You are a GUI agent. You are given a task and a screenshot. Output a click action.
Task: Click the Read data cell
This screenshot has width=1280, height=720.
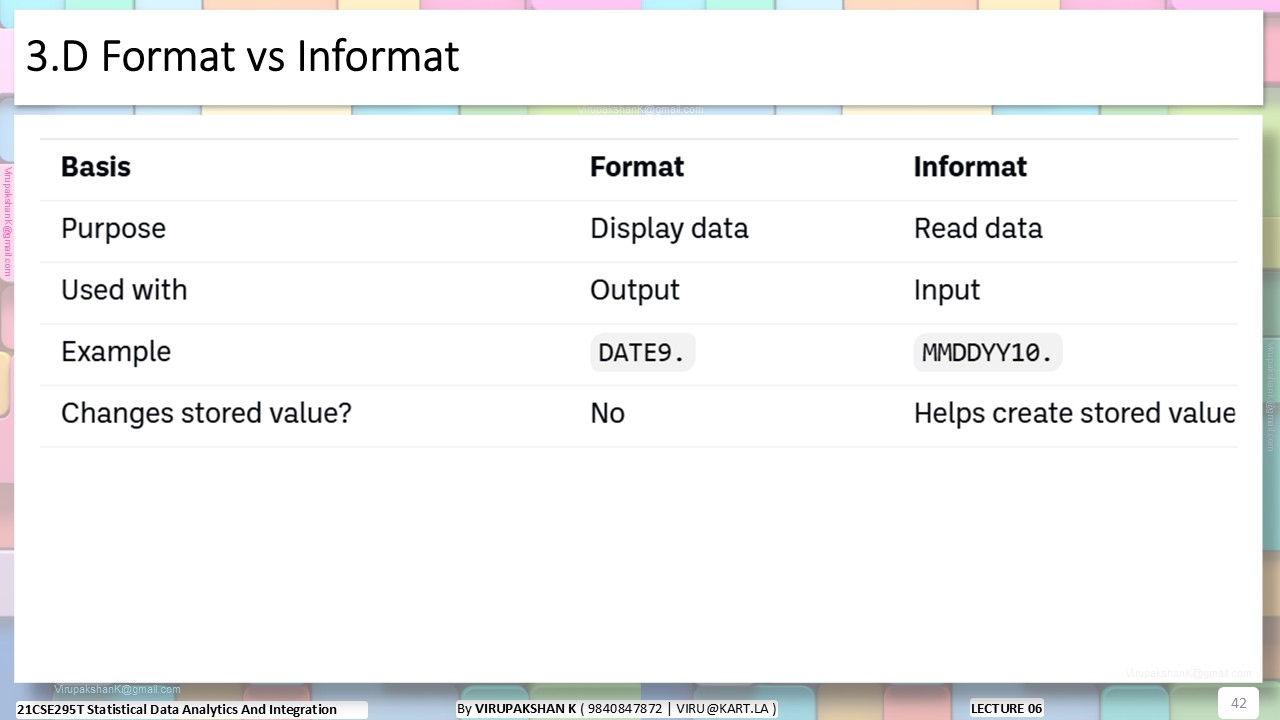coord(978,229)
